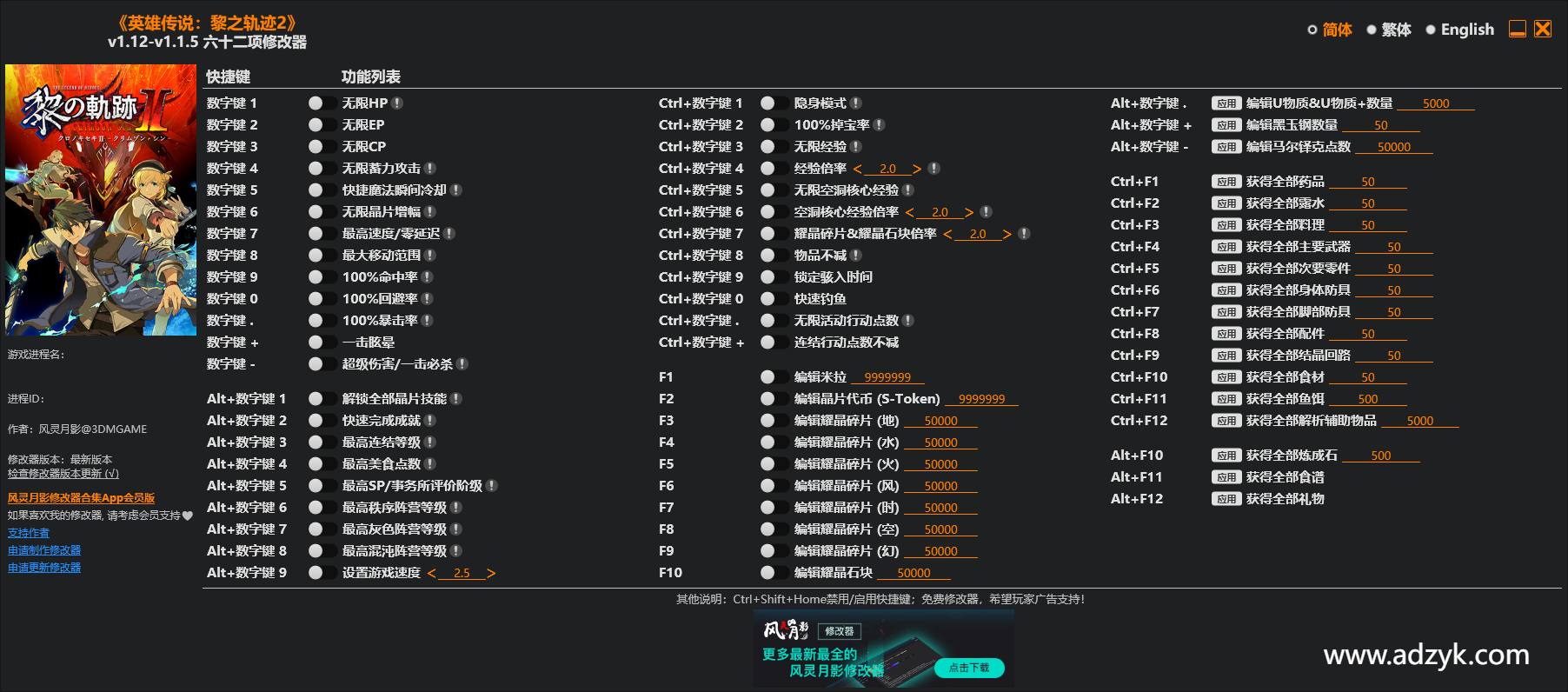Open 申请制作修改器 link

(x=44, y=550)
